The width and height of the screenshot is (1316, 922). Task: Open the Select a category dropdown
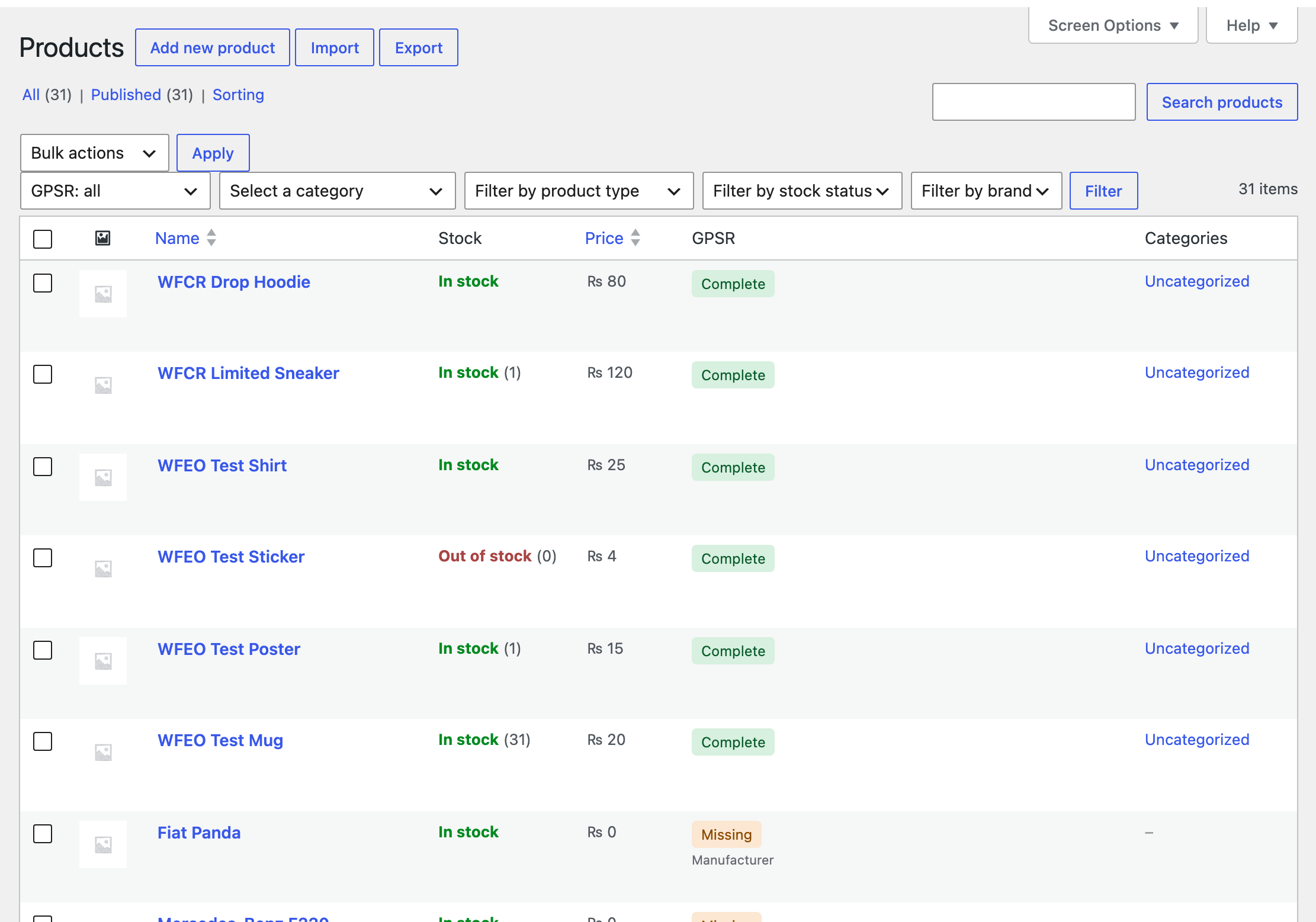[338, 191]
